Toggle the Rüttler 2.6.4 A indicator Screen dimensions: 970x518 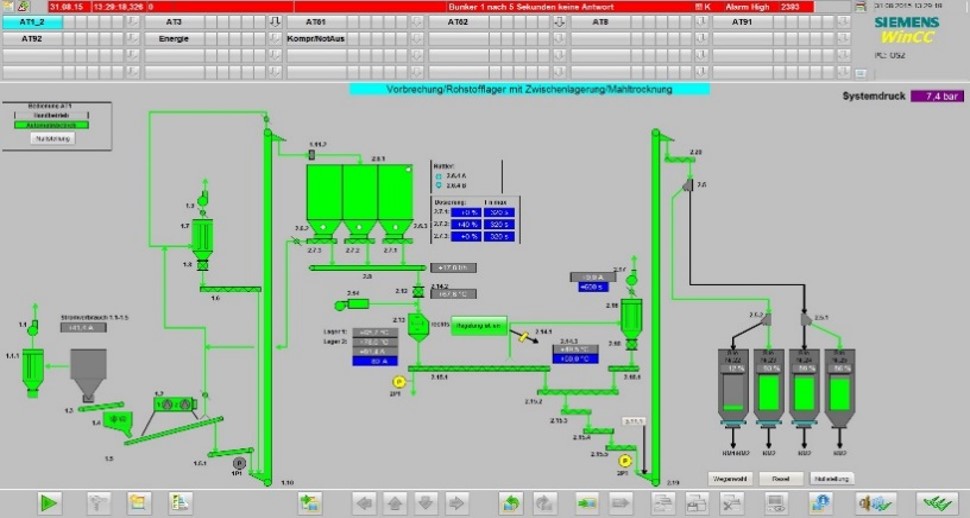[x=439, y=176]
